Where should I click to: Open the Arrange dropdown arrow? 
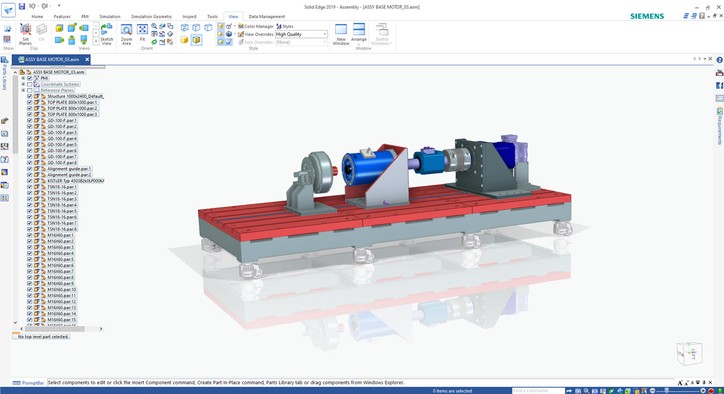pyautogui.click(x=359, y=44)
